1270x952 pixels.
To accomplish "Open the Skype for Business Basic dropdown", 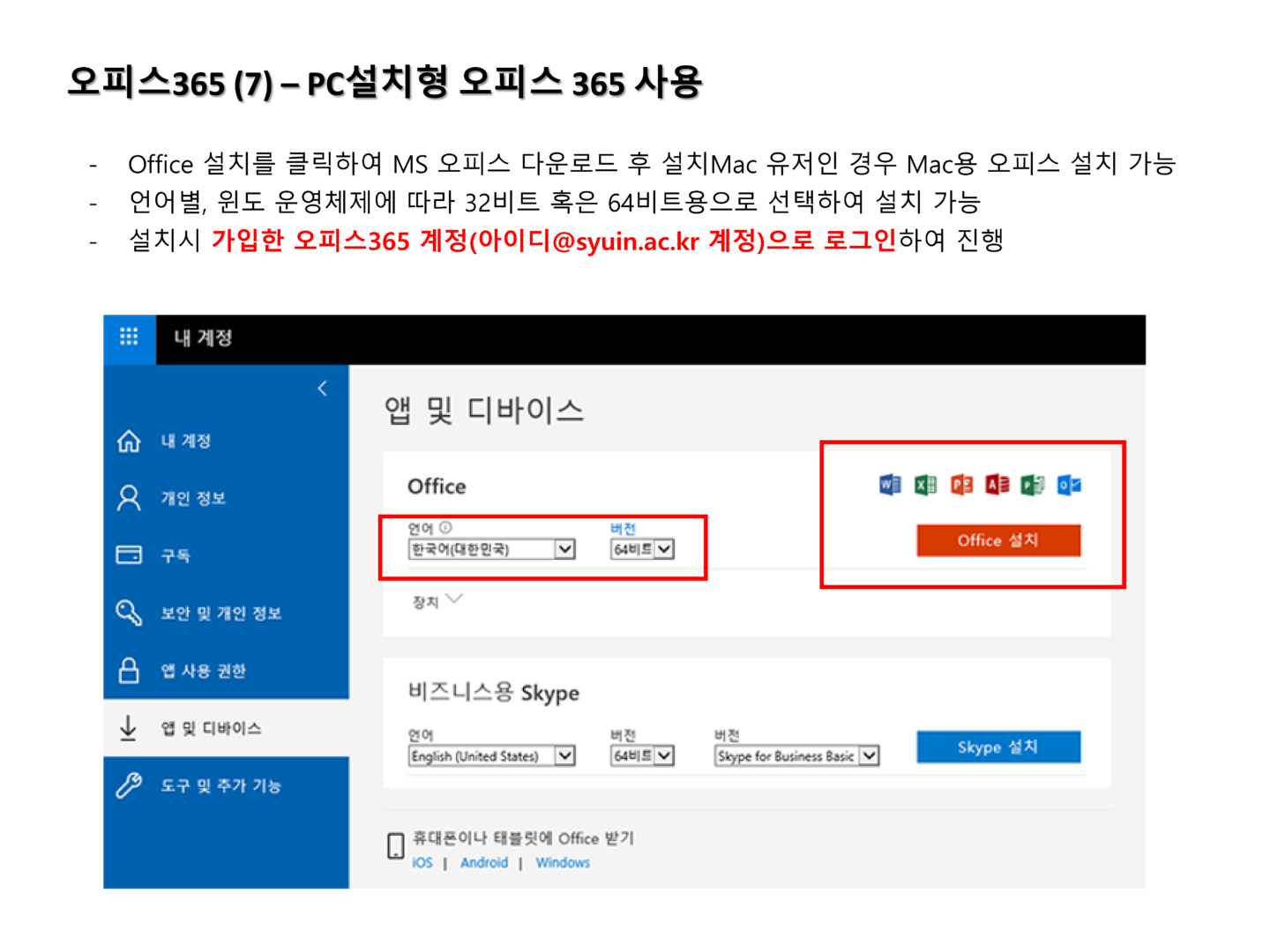I will (x=796, y=756).
